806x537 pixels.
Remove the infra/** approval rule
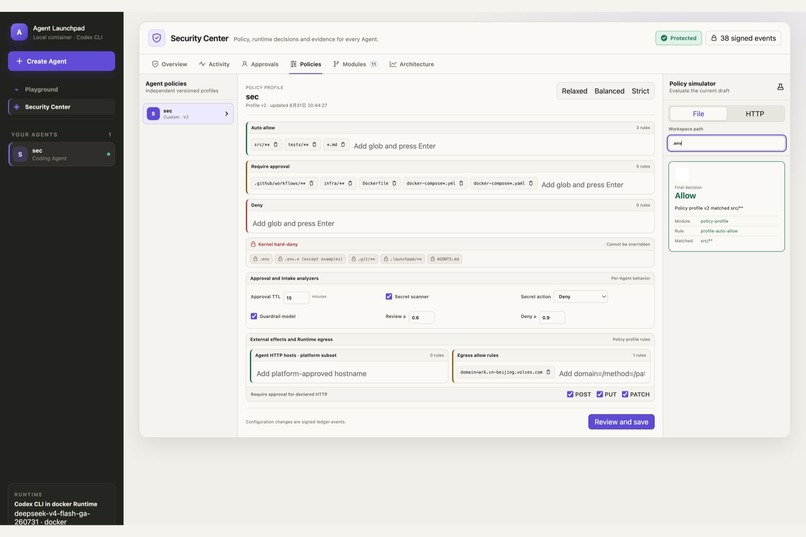350,183
